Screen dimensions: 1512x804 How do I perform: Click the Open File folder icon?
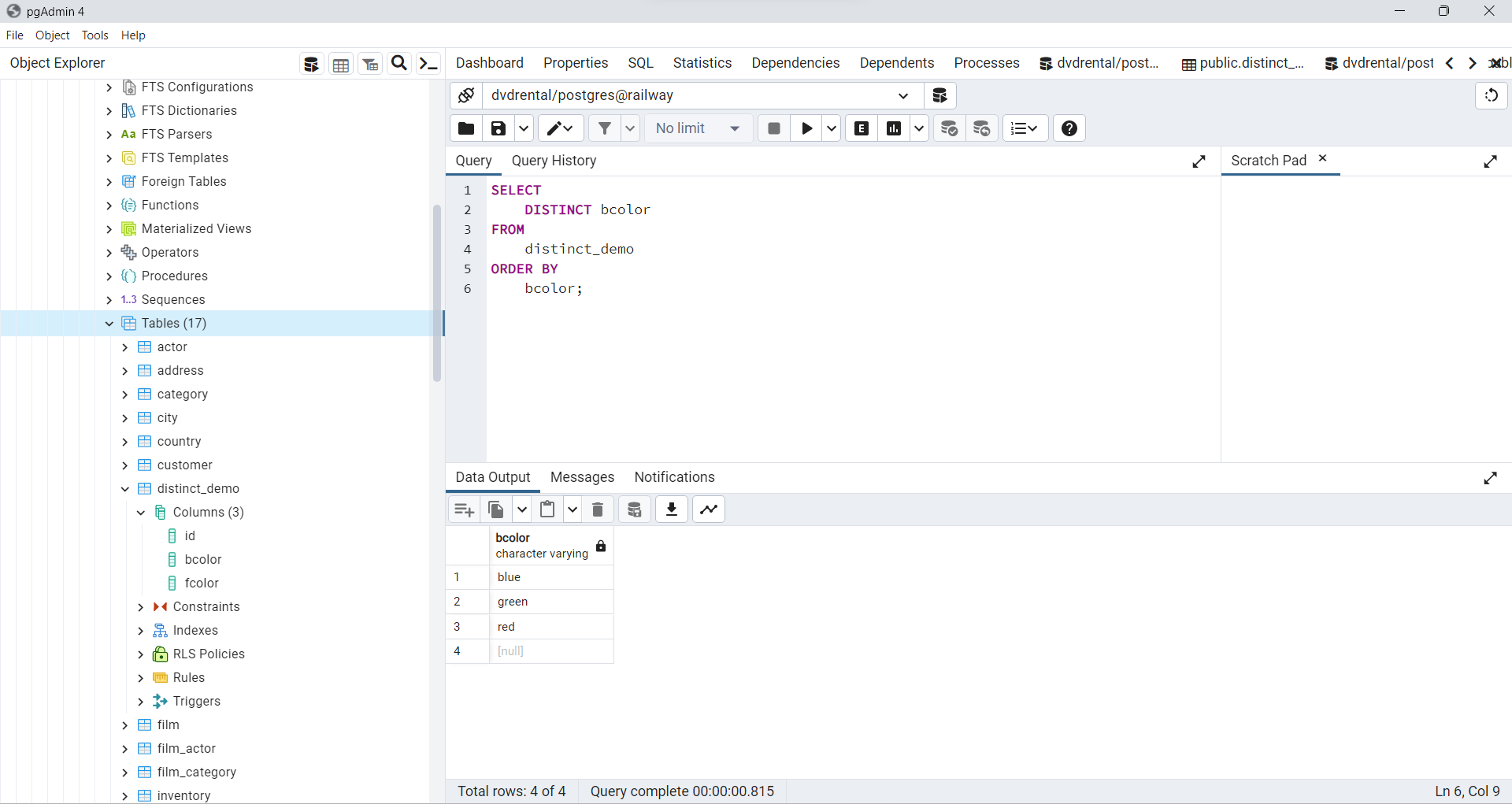(x=466, y=128)
